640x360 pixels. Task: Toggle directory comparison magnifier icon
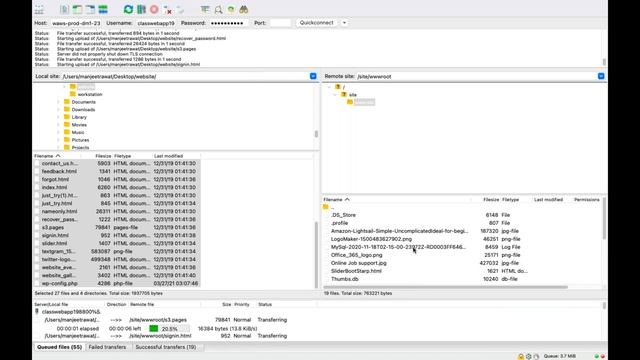(218, 9)
